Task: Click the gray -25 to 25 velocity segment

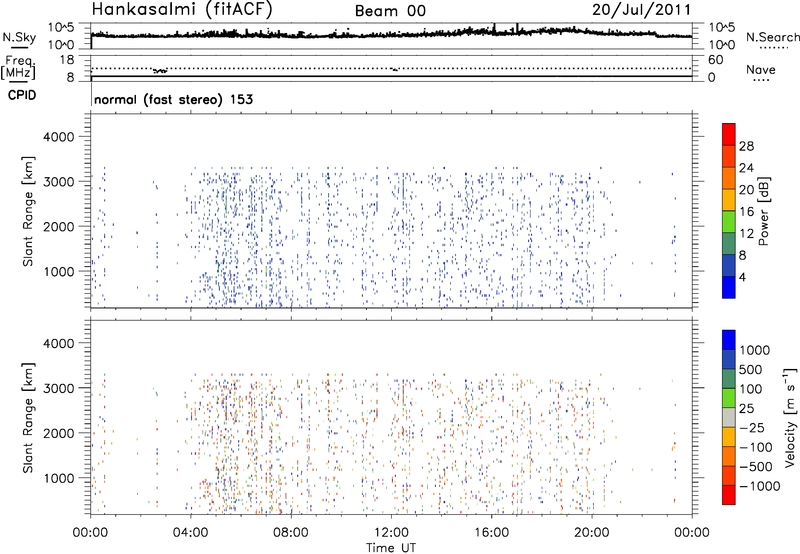Action: 729,417
